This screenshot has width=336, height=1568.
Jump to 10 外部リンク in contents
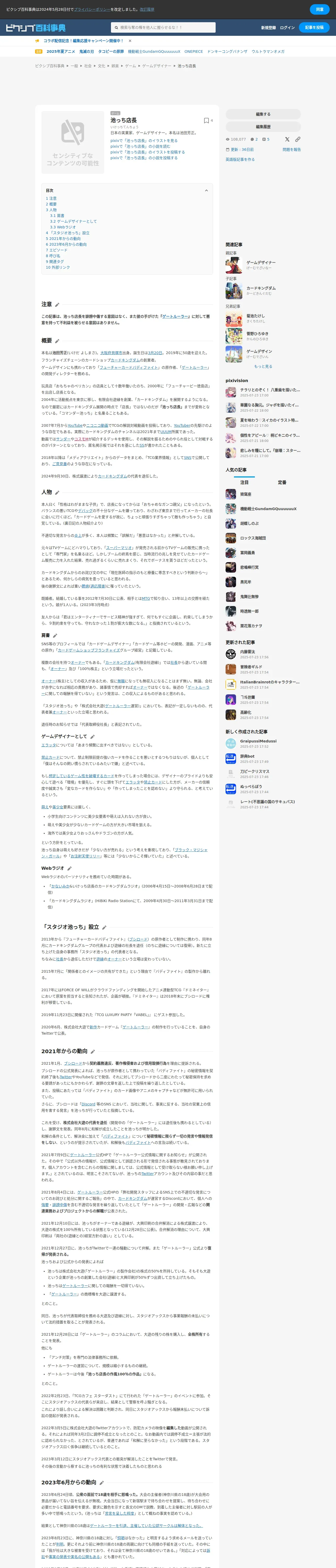tap(58, 267)
